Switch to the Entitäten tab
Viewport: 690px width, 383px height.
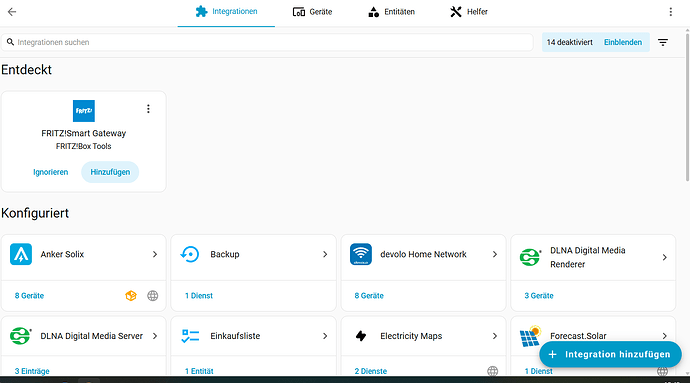click(391, 12)
